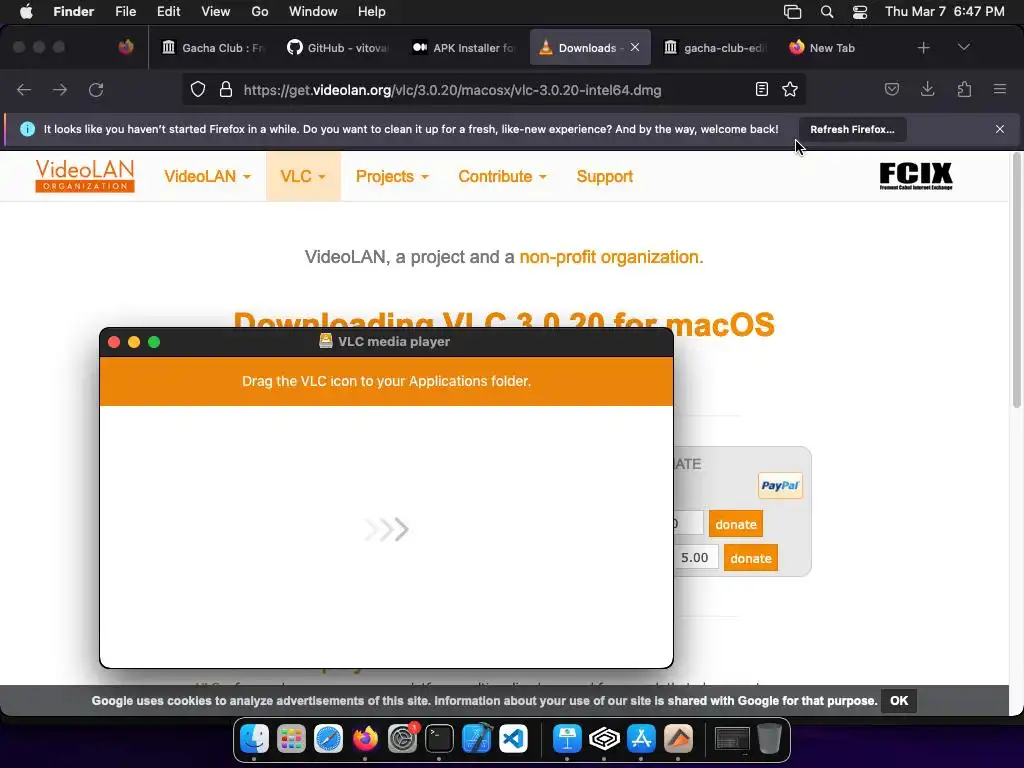The height and width of the screenshot is (768, 1024).
Task: Switch to the New Tab tab
Action: click(840, 48)
